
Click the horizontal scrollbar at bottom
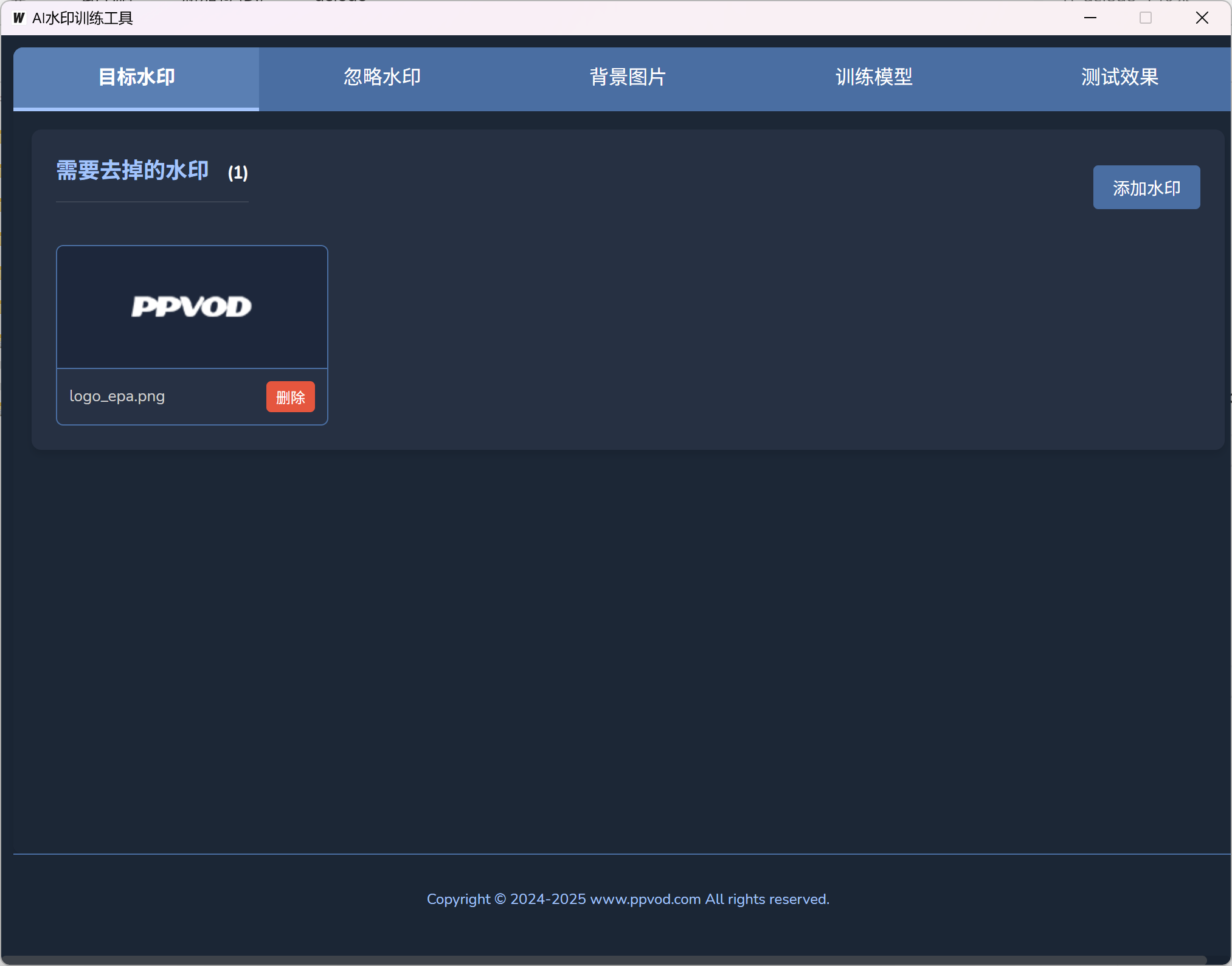pos(605,960)
